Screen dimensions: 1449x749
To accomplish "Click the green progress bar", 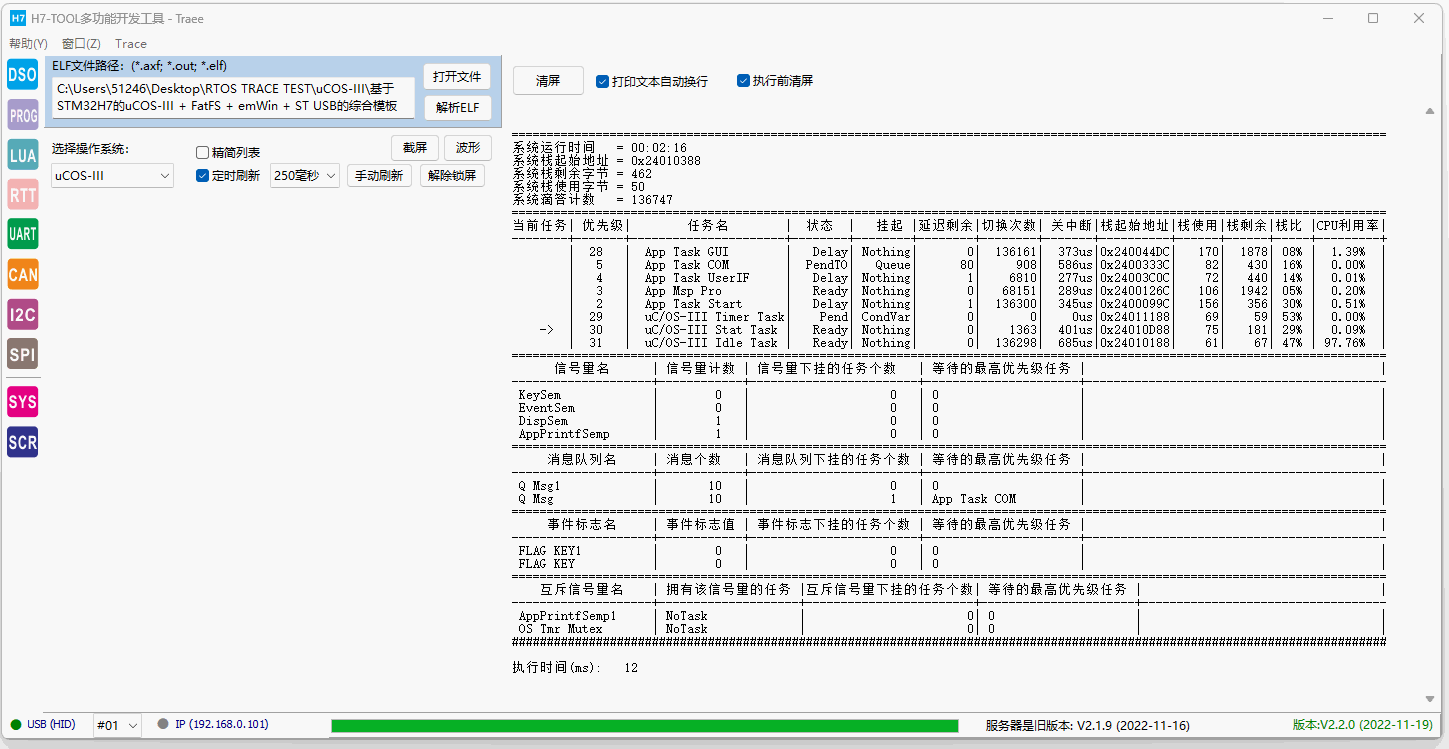I will [644, 725].
